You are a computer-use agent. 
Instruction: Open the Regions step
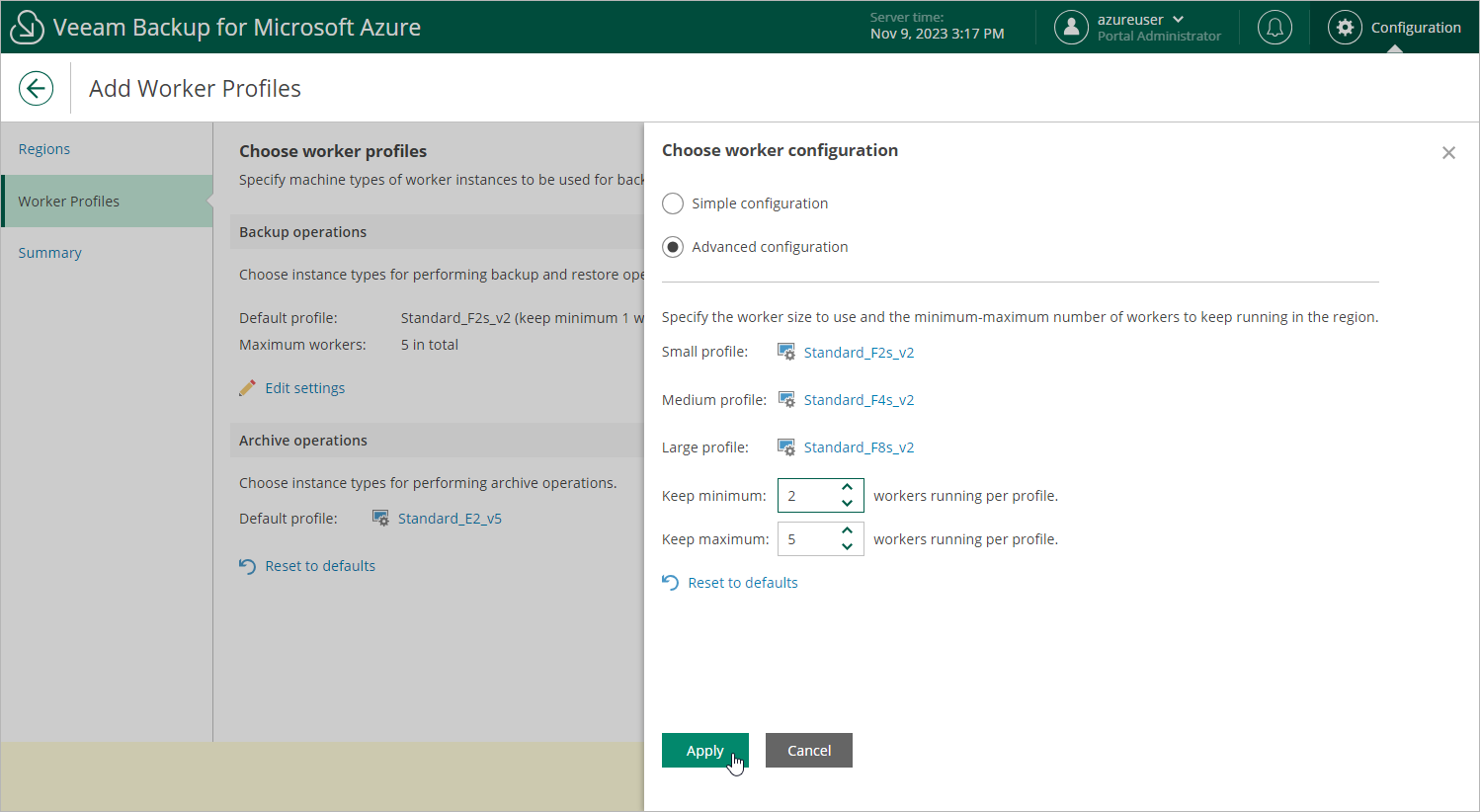(x=44, y=149)
